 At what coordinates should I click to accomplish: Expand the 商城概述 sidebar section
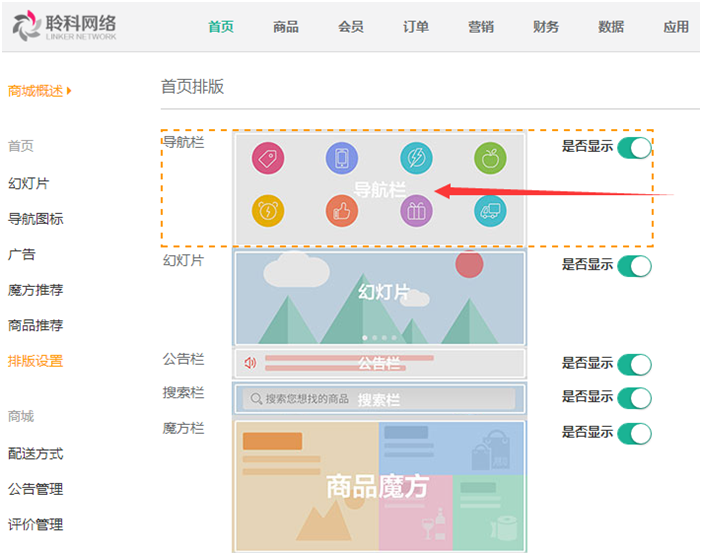[40, 91]
